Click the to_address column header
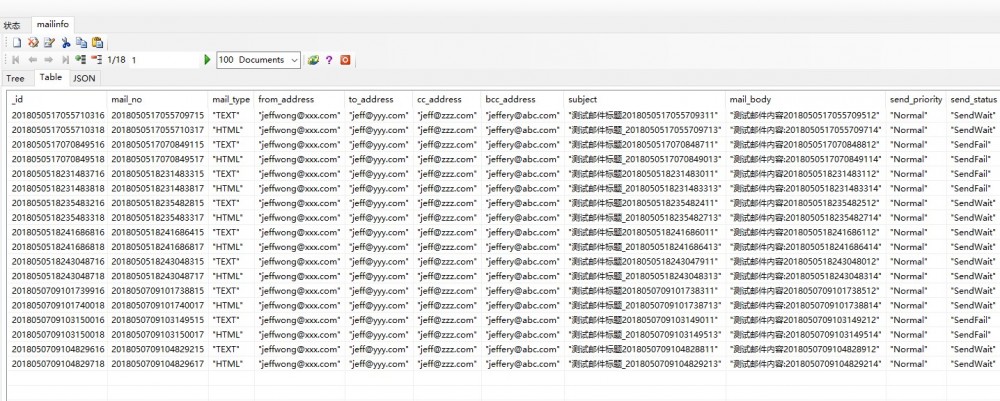This screenshot has height=401, width=1000. click(x=379, y=99)
